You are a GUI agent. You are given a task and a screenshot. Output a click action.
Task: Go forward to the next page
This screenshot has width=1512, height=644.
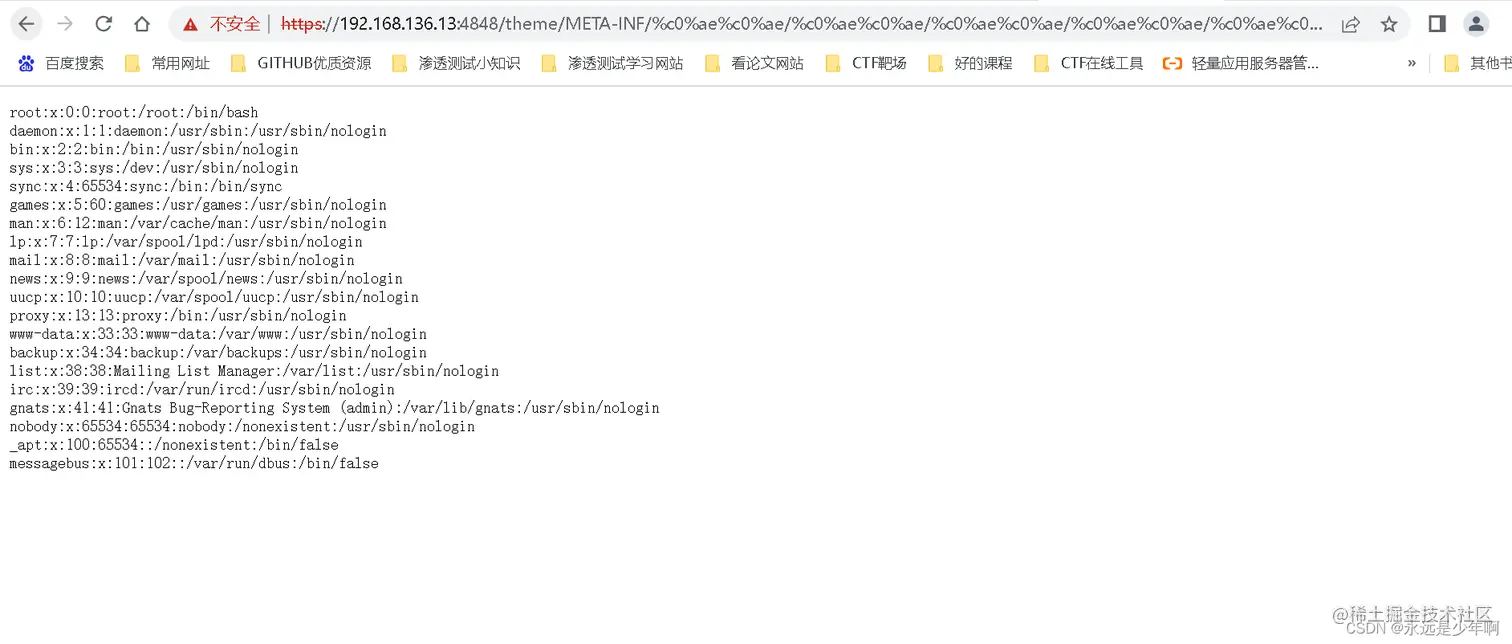(x=65, y=24)
